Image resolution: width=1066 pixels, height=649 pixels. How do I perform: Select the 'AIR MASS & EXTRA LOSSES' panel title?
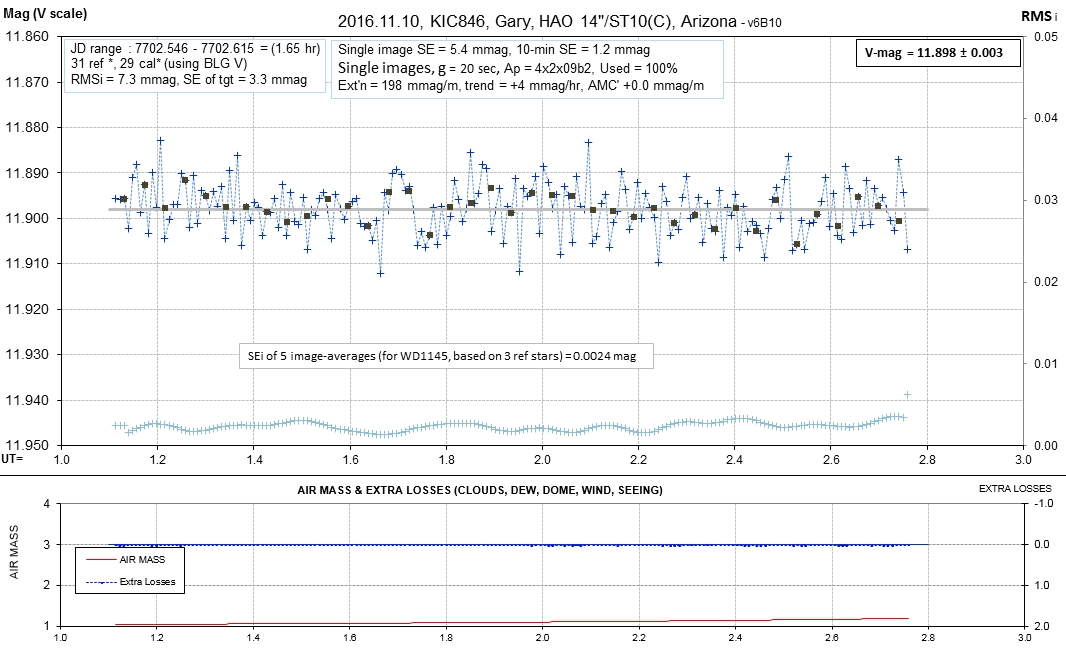coord(480,490)
